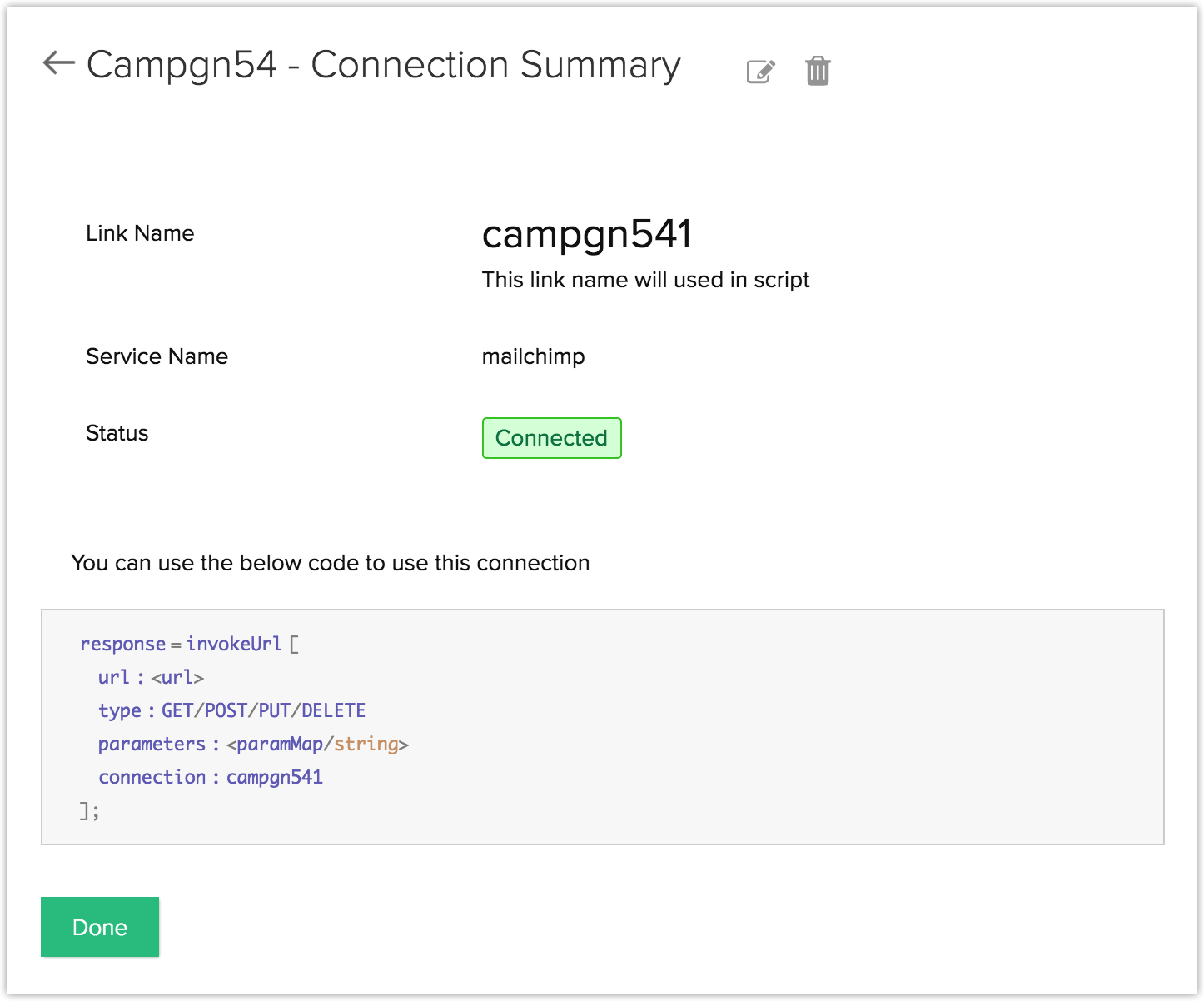Click the url placeholder in the code

(177, 677)
